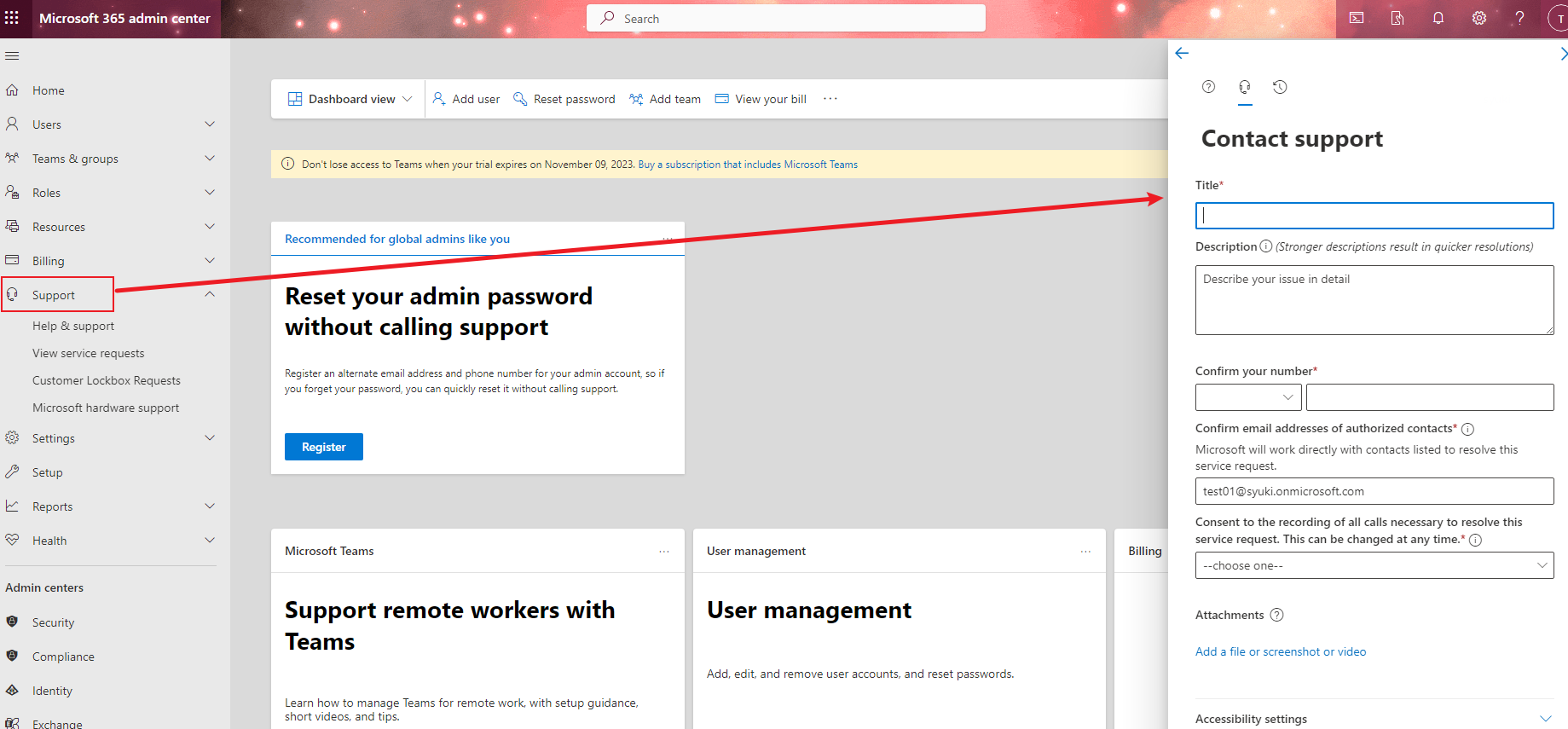Screen dimensions: 1568x729
Task: Expand the Users menu
Action: click(x=210, y=124)
